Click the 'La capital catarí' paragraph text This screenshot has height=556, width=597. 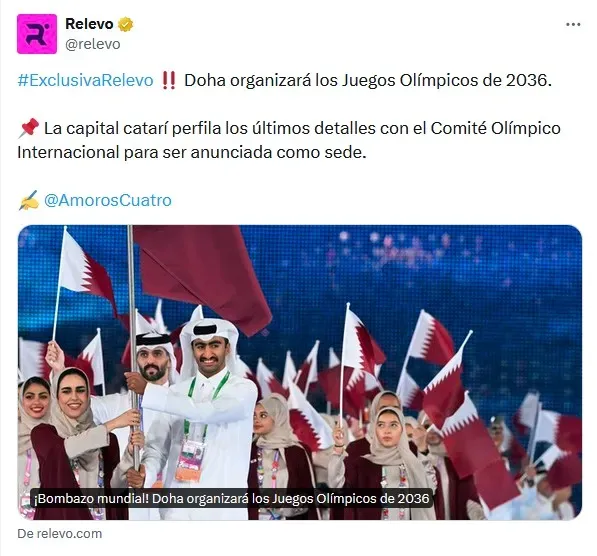pyautogui.click(x=289, y=140)
